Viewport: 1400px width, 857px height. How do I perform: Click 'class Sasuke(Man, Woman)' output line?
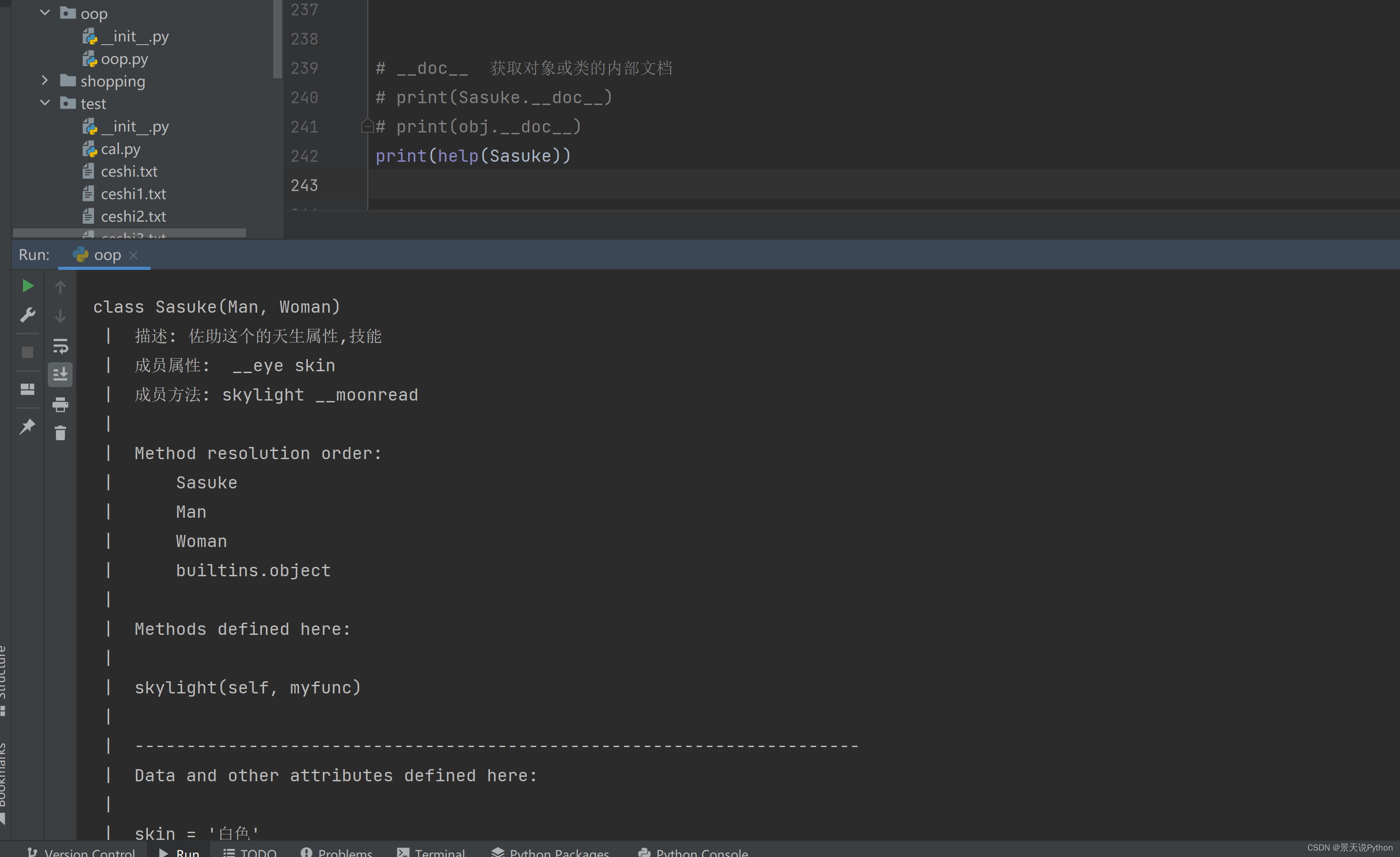pyautogui.click(x=217, y=307)
